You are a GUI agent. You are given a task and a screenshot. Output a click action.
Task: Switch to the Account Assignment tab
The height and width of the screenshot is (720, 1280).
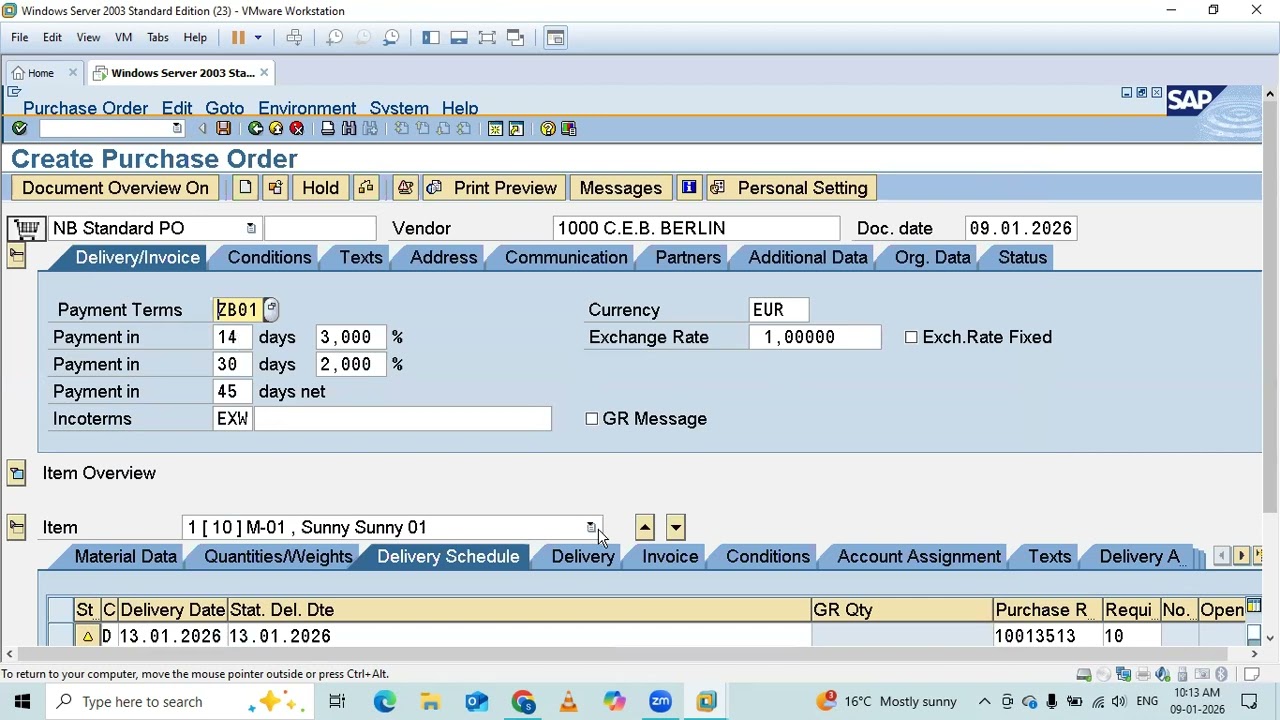(919, 557)
